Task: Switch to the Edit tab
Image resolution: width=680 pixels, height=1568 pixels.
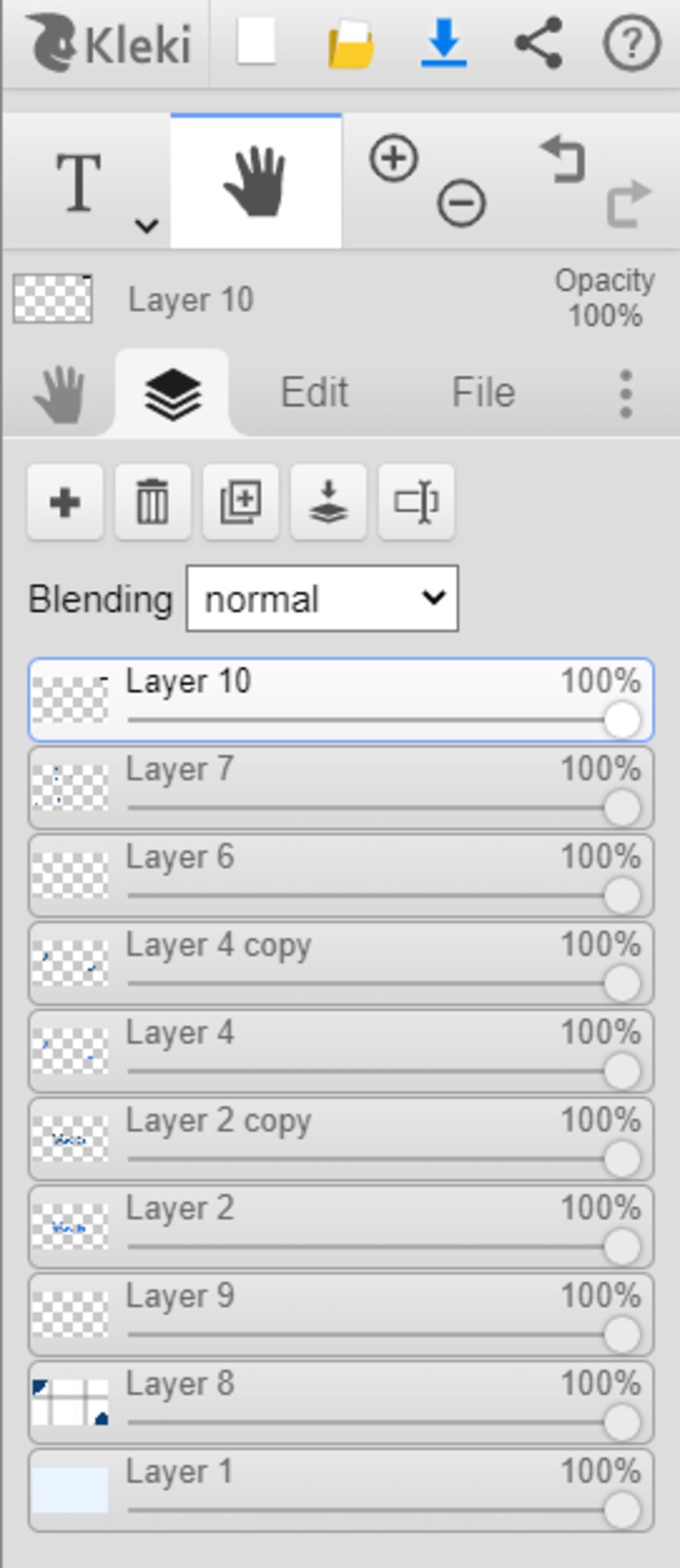Action: click(x=314, y=392)
